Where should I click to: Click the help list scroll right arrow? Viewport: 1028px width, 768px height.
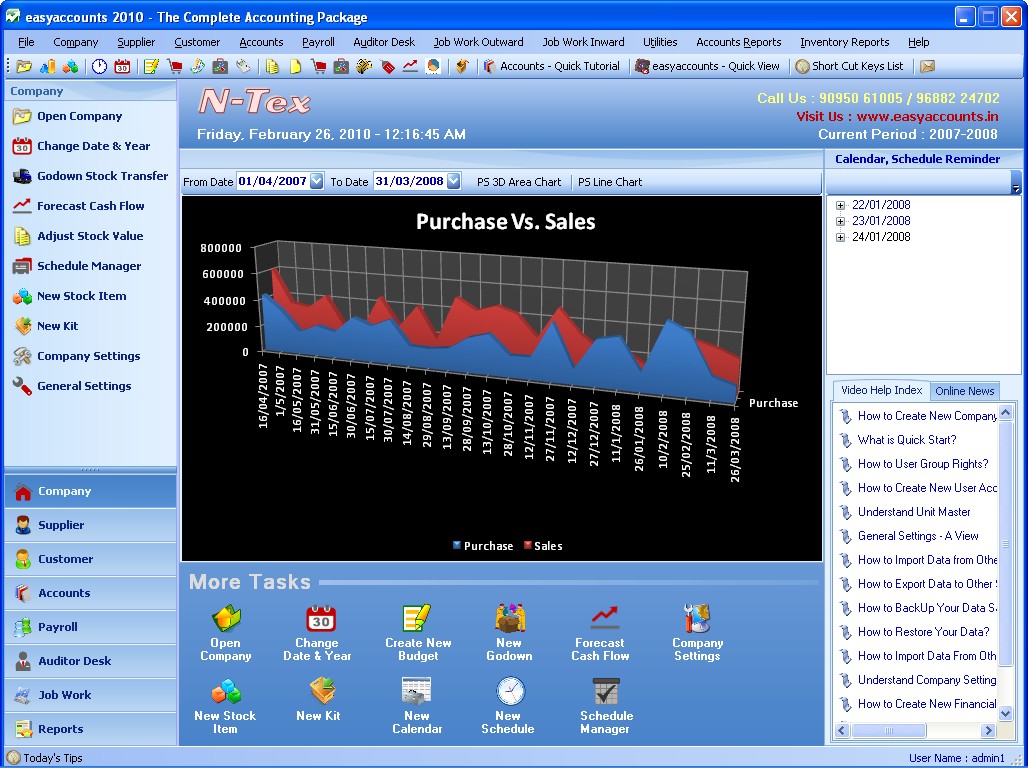coord(988,730)
